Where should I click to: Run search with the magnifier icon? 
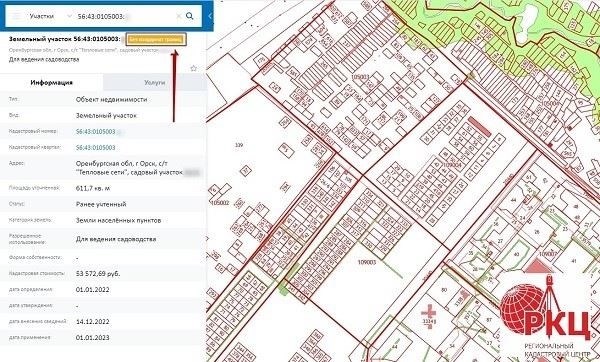click(190, 16)
